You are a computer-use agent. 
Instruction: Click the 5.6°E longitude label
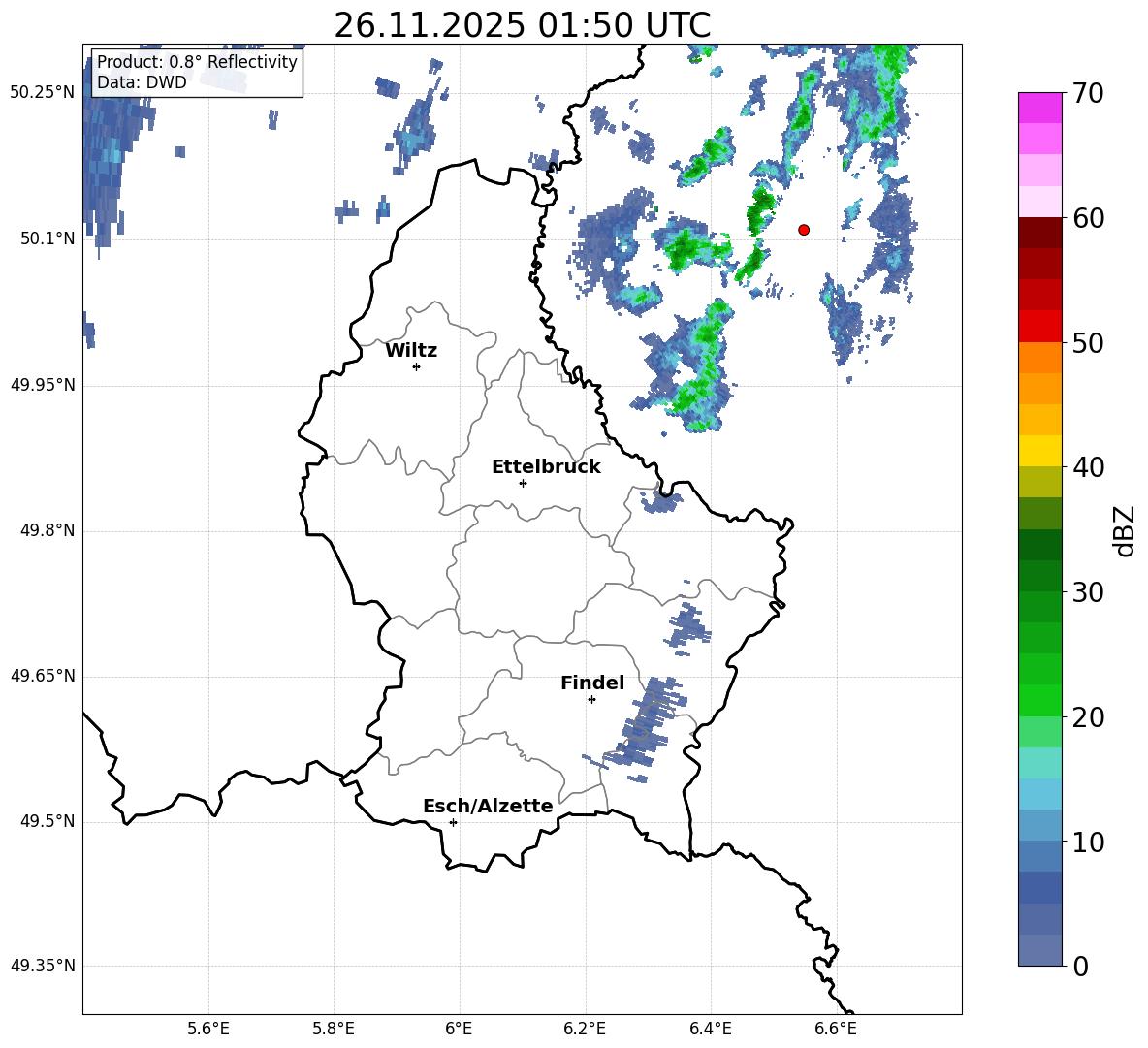click(x=208, y=1029)
